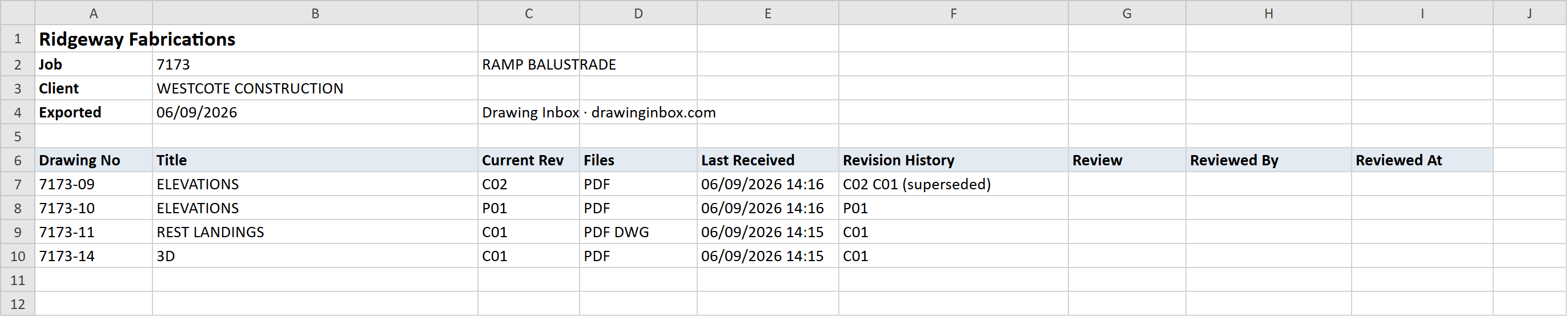Select column C header
The height and width of the screenshot is (317, 1568).
coord(529,13)
